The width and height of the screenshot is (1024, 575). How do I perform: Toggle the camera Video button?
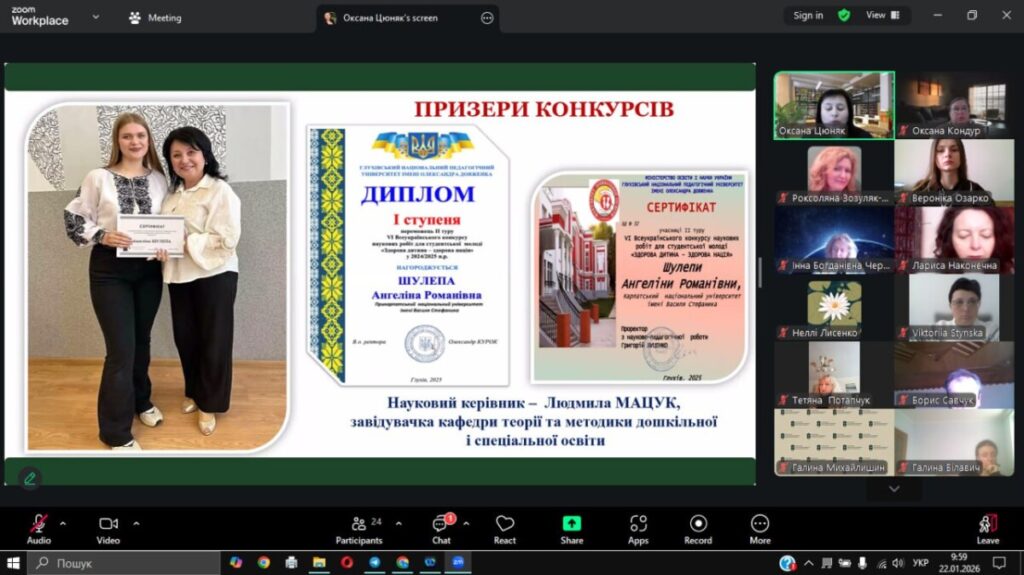click(108, 529)
